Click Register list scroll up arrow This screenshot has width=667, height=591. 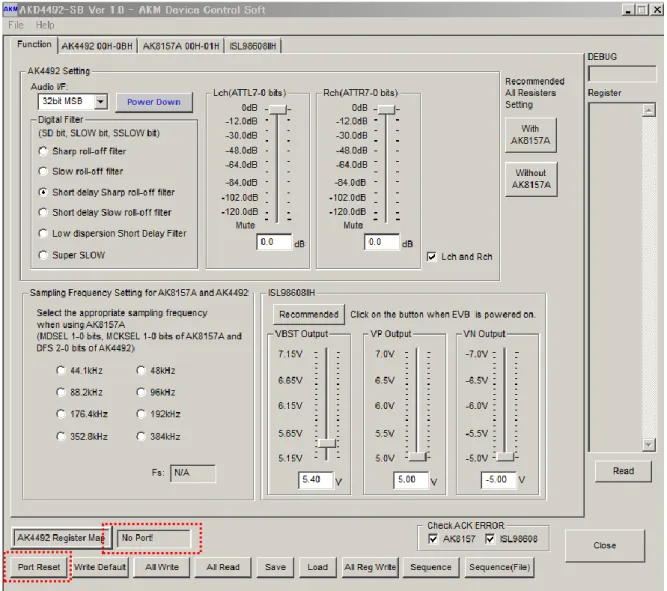click(x=648, y=110)
